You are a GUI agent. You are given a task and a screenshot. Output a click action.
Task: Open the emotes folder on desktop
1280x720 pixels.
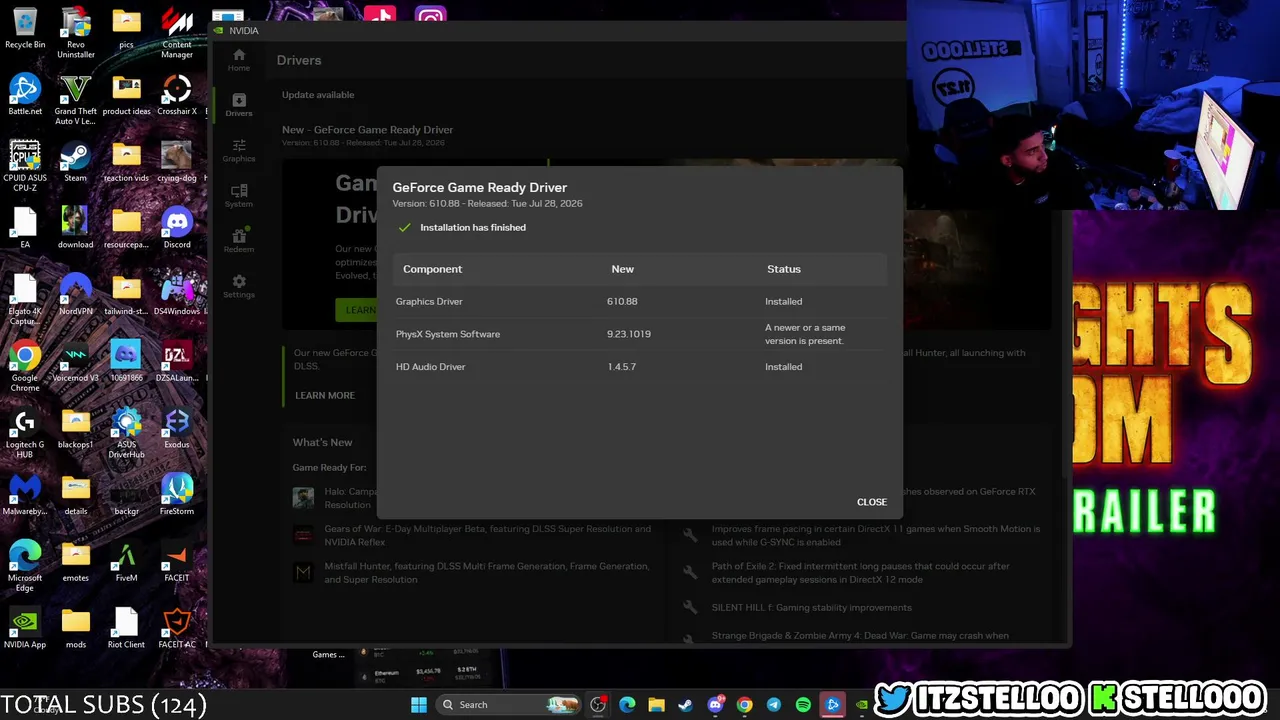click(x=76, y=561)
